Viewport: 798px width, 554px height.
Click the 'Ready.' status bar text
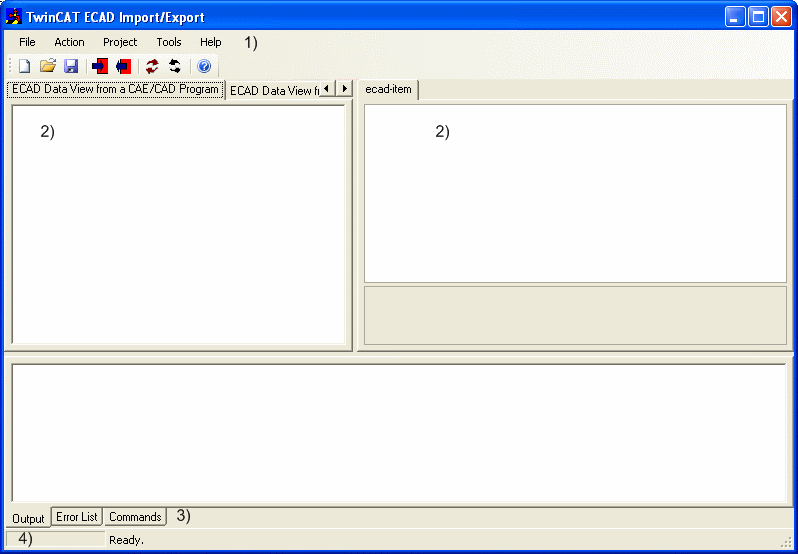[x=126, y=540]
